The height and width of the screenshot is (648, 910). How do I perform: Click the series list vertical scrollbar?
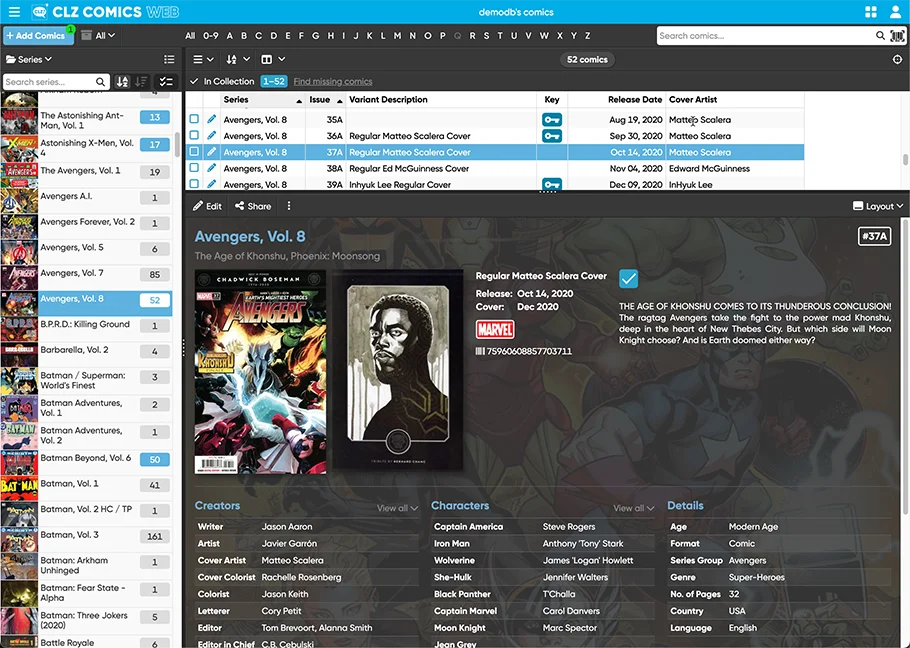point(177,145)
